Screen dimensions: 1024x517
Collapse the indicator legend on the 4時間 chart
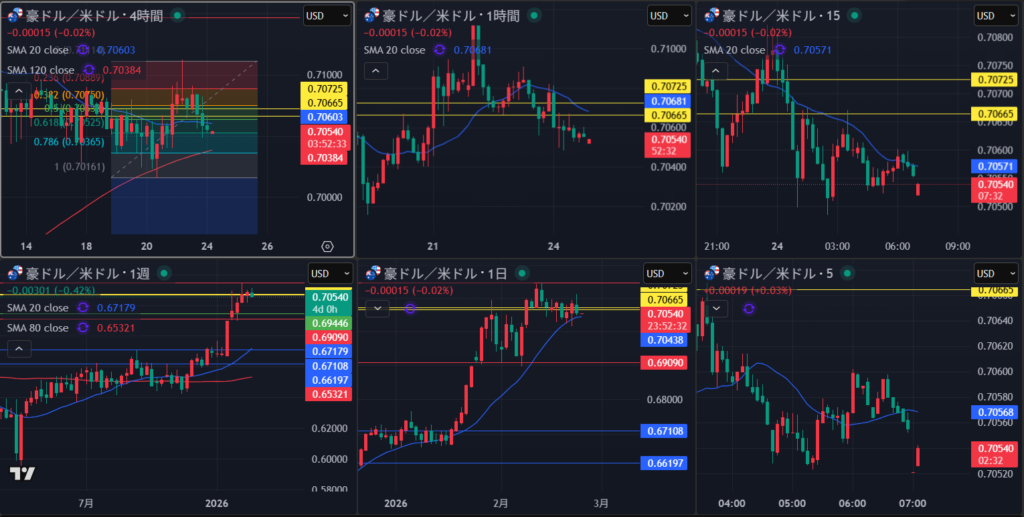tap(19, 91)
